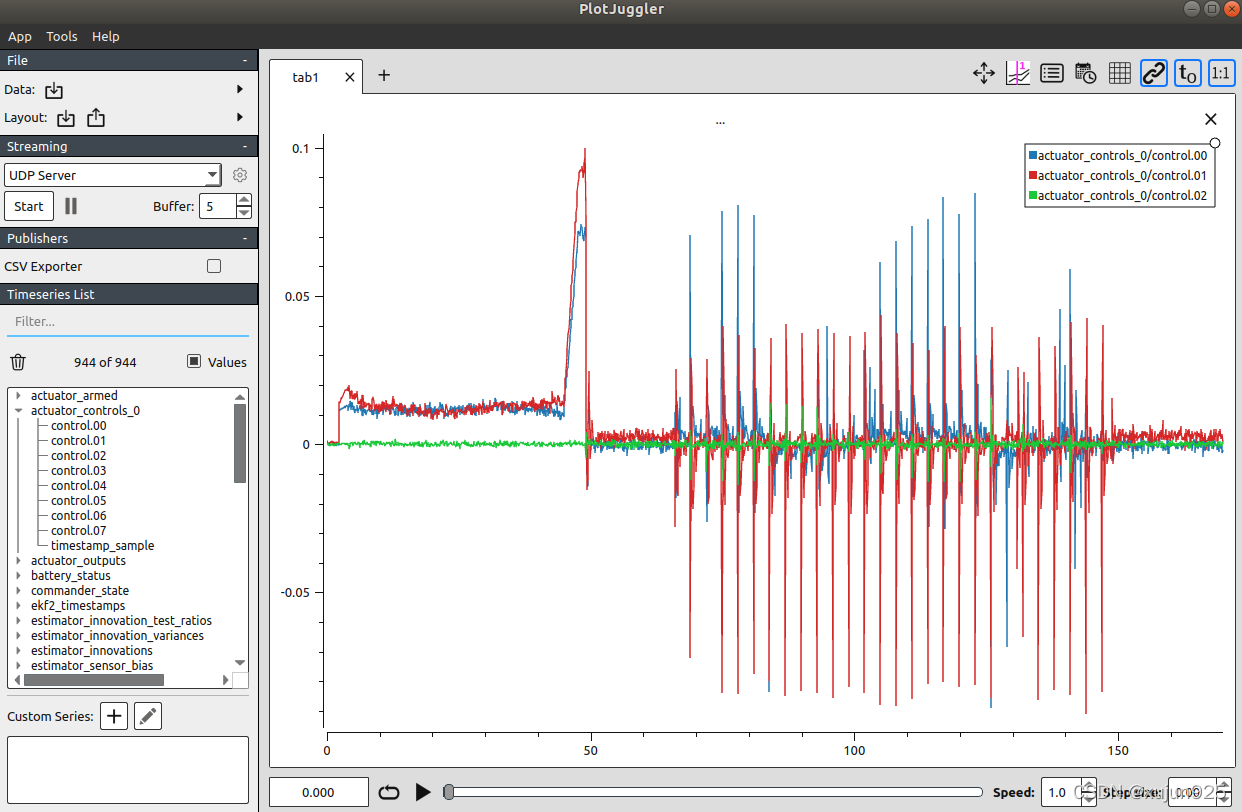Click the 0.000 time field
Viewport: 1242px width, 812px height.
coord(318,792)
